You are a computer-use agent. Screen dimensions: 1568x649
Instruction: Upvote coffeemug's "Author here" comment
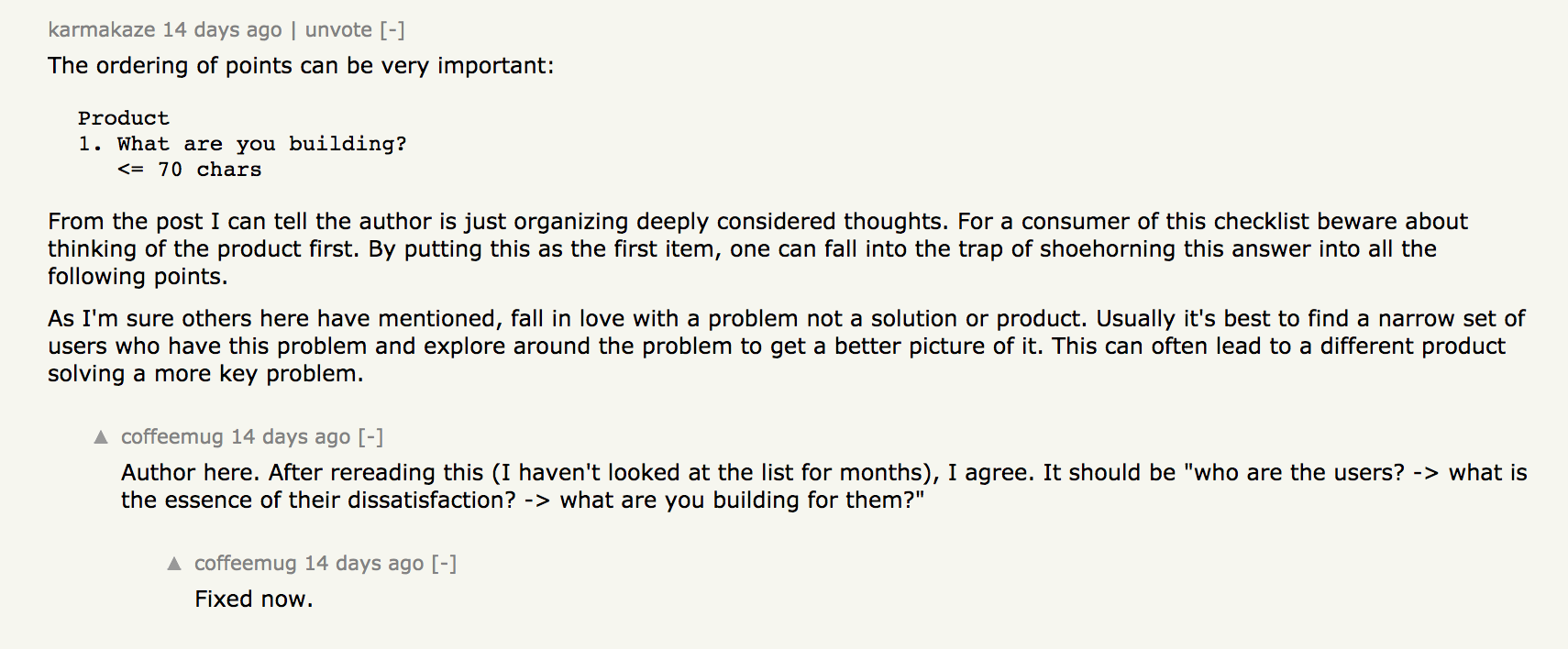pos(101,437)
